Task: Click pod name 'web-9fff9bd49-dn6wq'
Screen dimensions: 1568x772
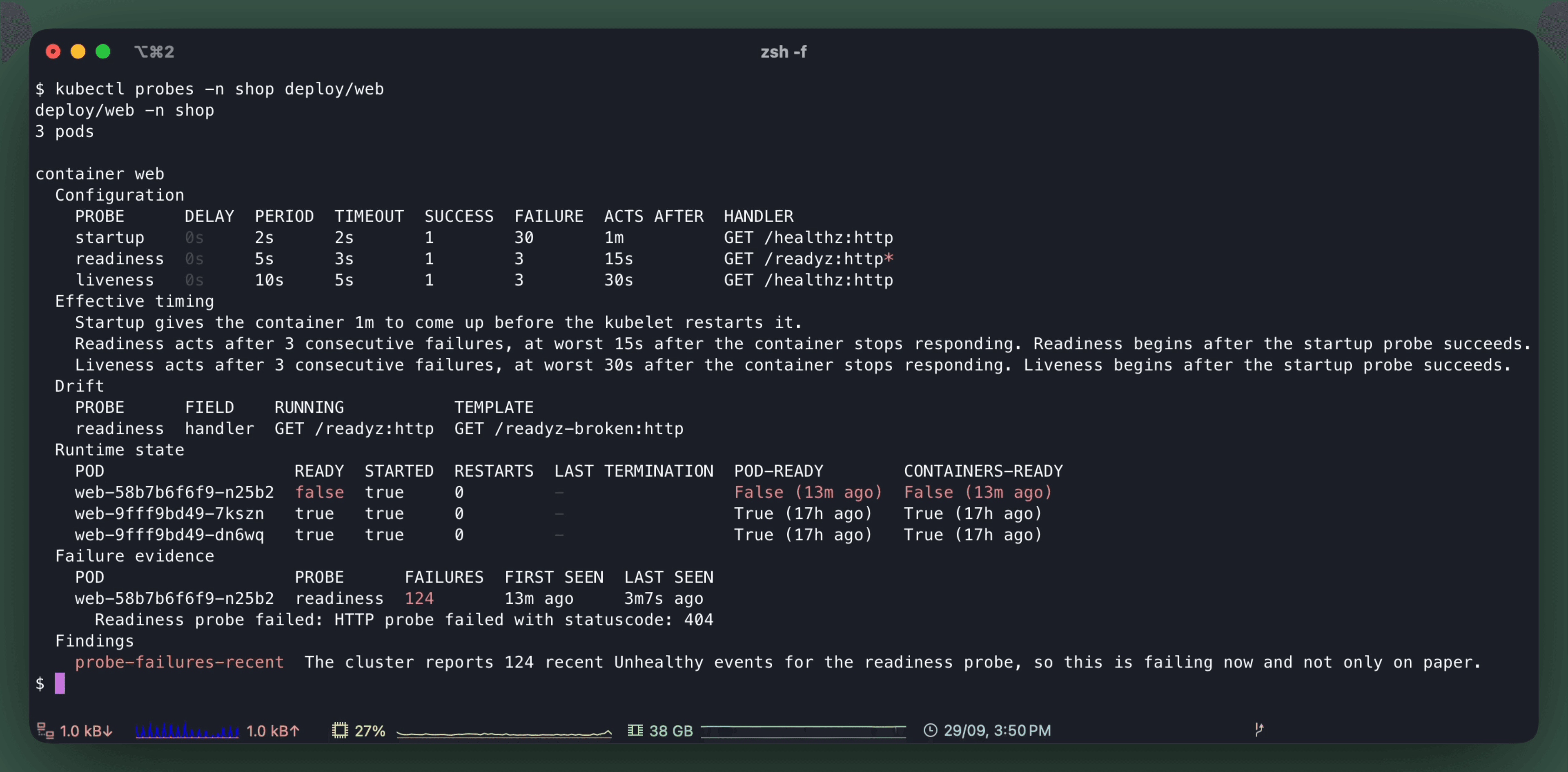Action: [169, 535]
